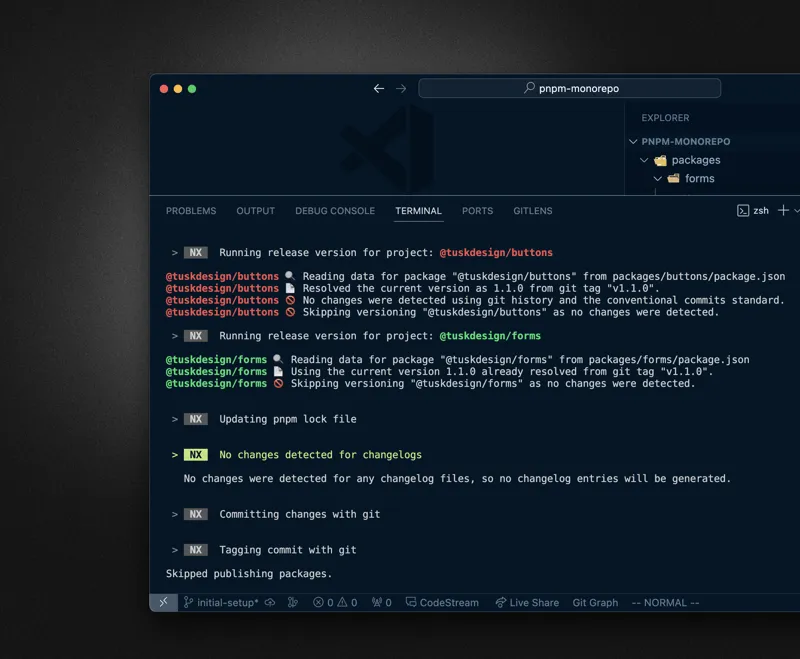The width and height of the screenshot is (800, 659).
Task: Click the source control graph icon in status bar
Action: pos(293,603)
